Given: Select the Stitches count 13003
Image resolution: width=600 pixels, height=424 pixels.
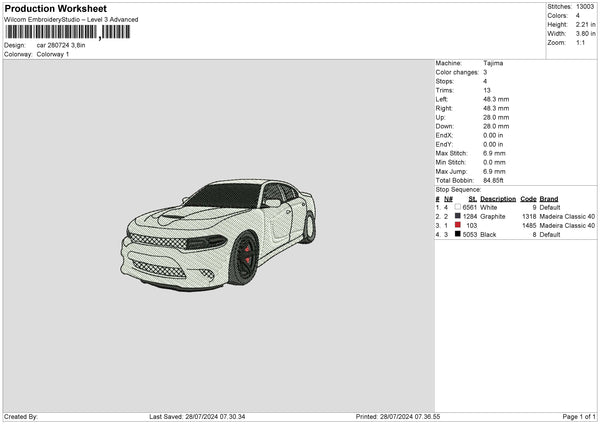Looking at the screenshot, I should tap(585, 7).
